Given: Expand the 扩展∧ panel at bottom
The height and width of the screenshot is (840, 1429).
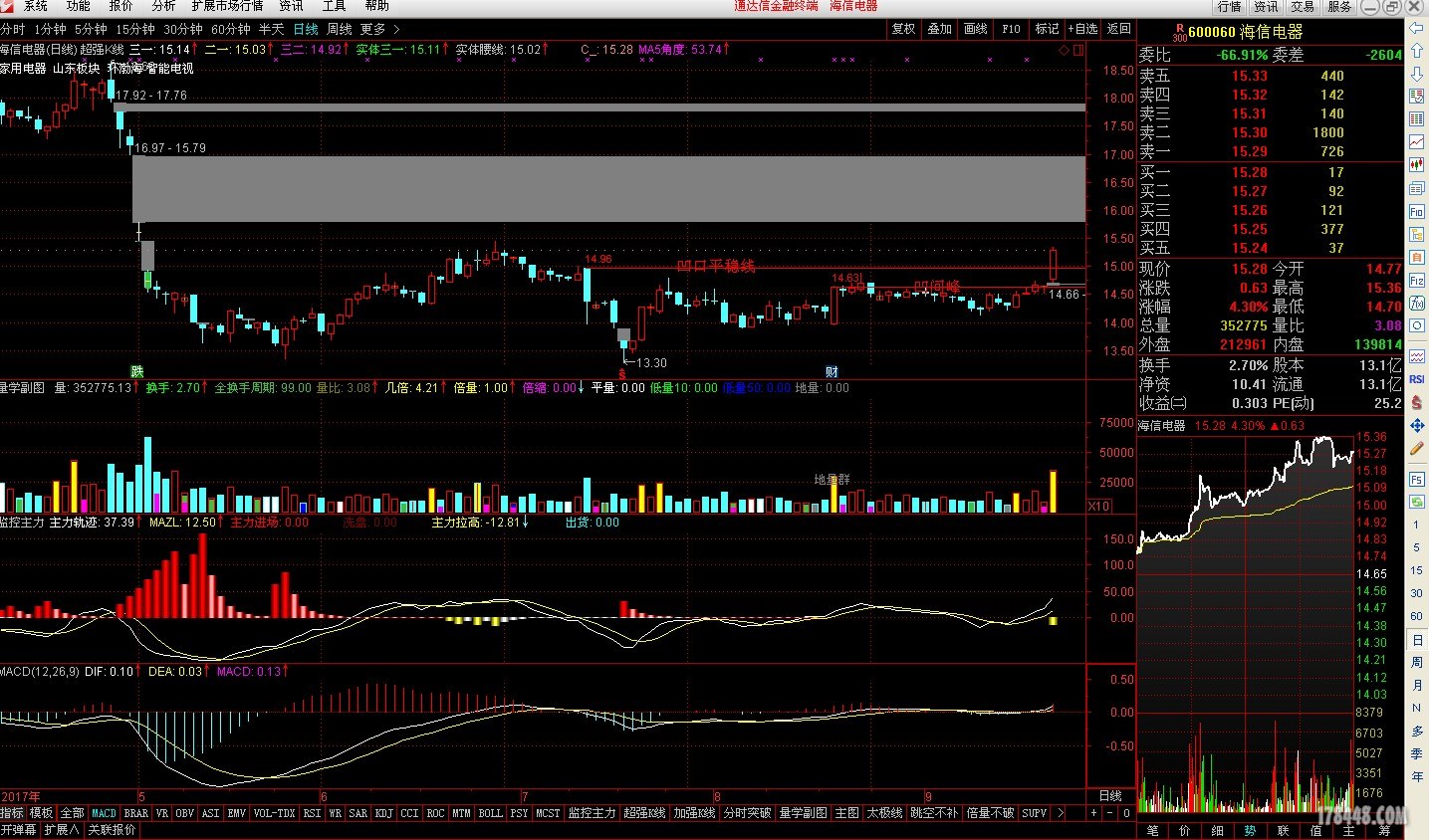Looking at the screenshot, I should tap(61, 829).
